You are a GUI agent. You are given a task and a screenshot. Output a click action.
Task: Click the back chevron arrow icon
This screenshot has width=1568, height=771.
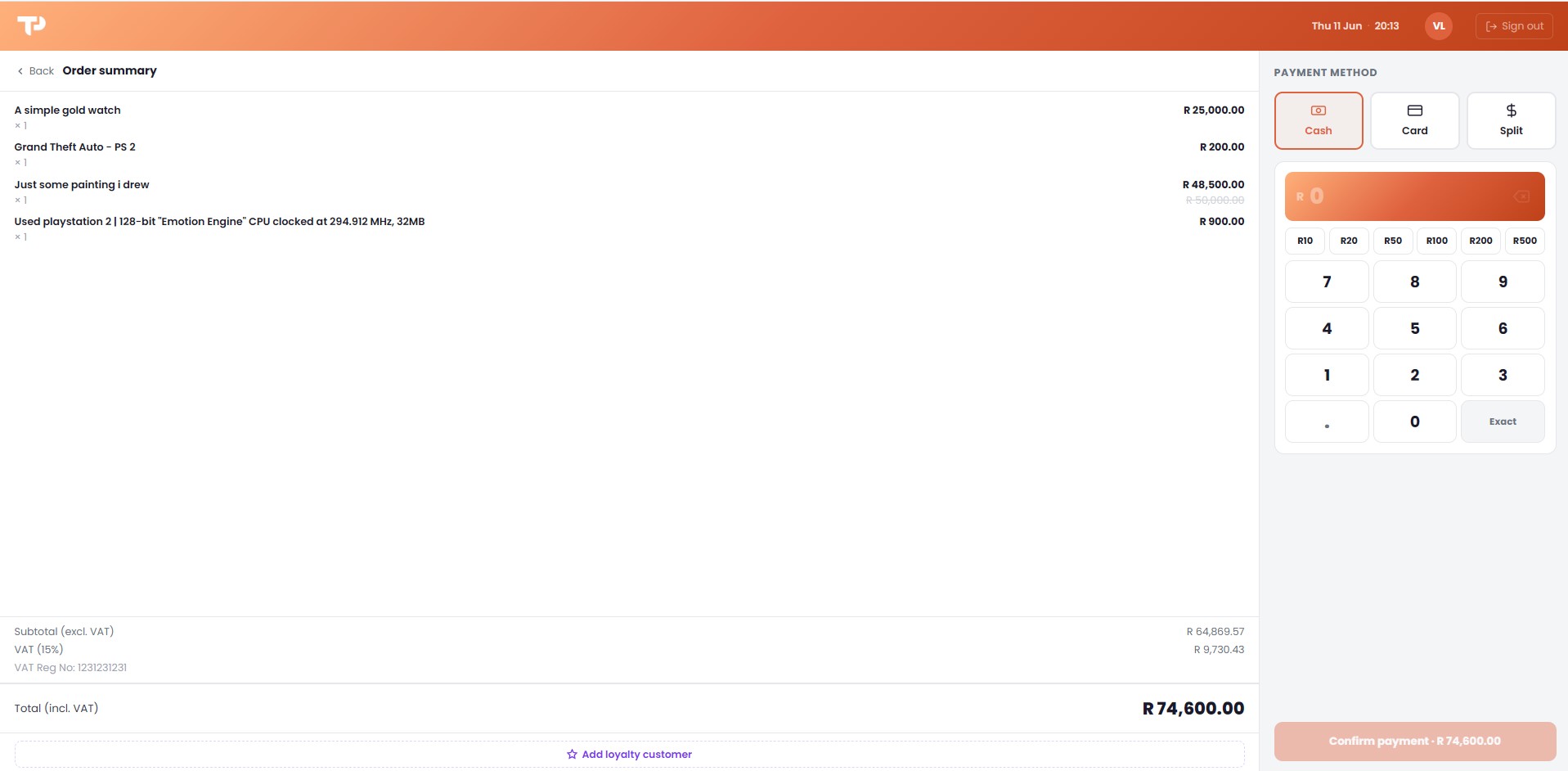20,71
